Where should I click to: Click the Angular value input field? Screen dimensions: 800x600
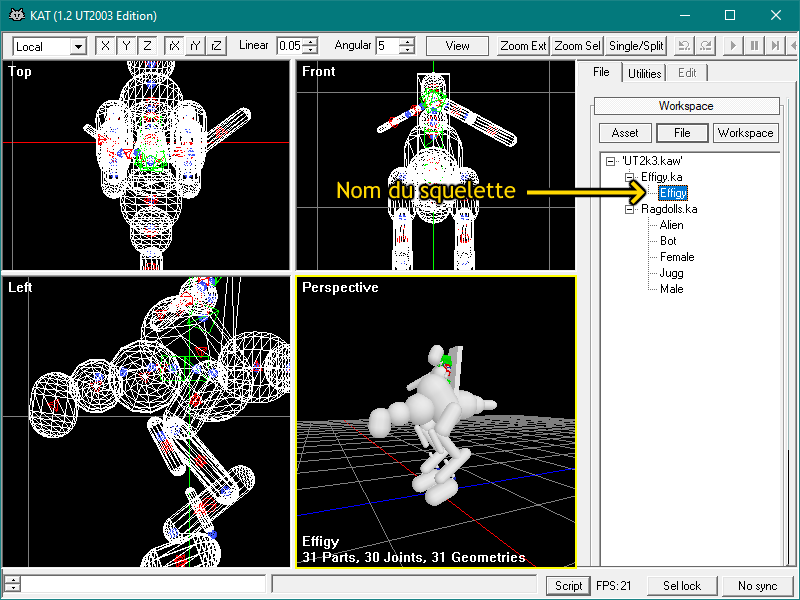[x=387, y=46]
